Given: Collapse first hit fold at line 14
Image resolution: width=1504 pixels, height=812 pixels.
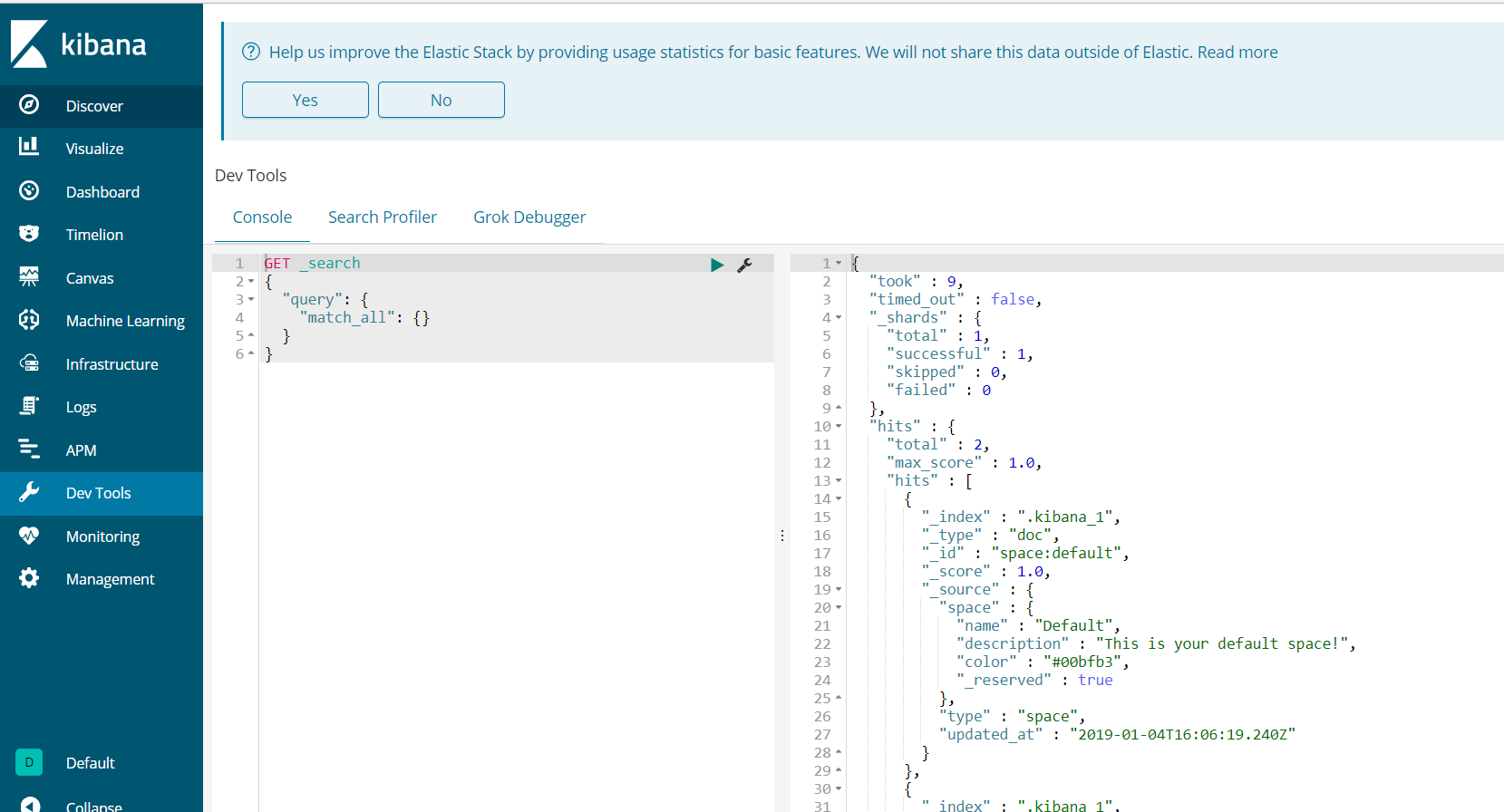Looking at the screenshot, I should 839,499.
